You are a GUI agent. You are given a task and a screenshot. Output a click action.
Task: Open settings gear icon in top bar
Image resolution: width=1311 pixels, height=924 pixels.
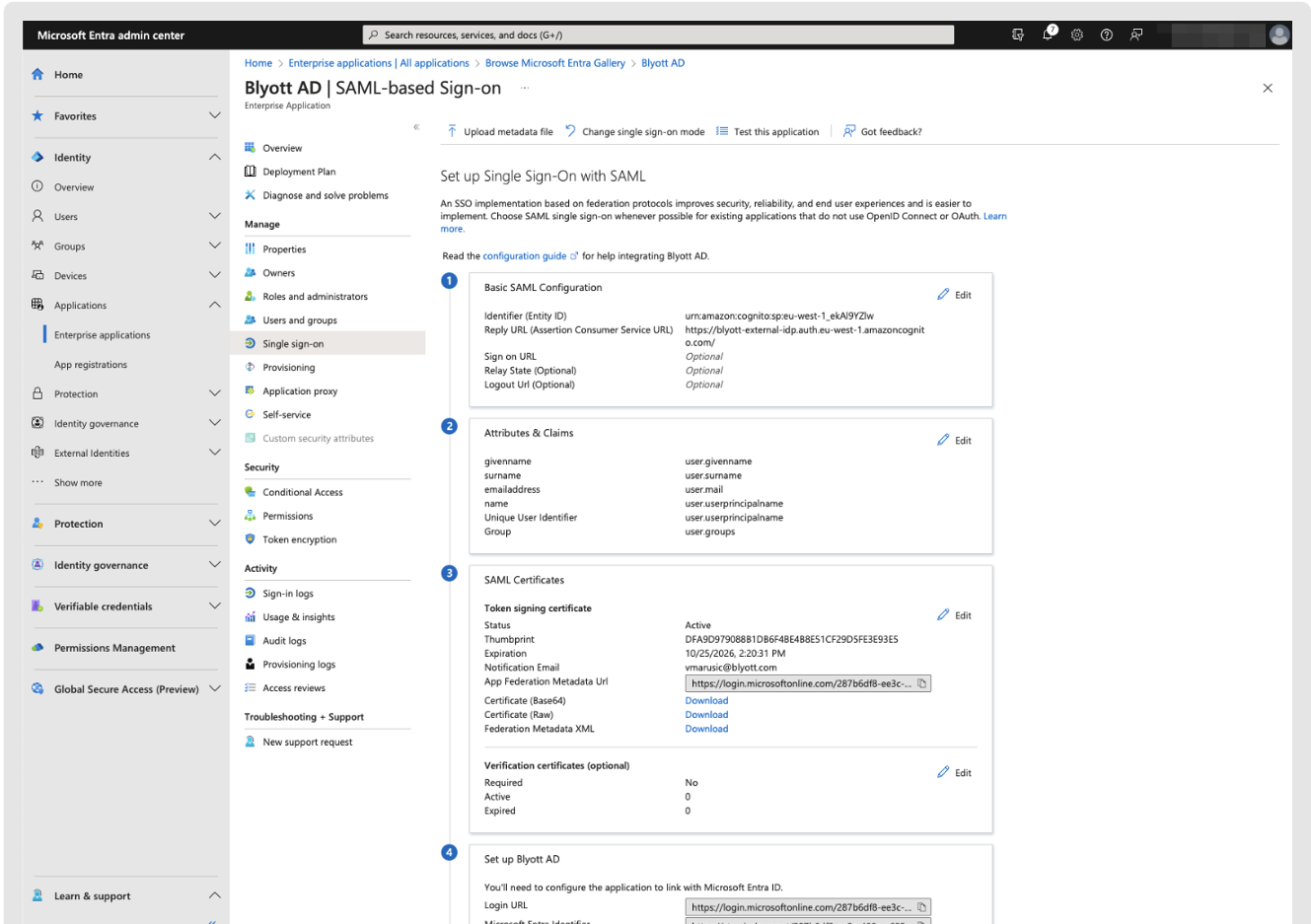click(x=1077, y=35)
